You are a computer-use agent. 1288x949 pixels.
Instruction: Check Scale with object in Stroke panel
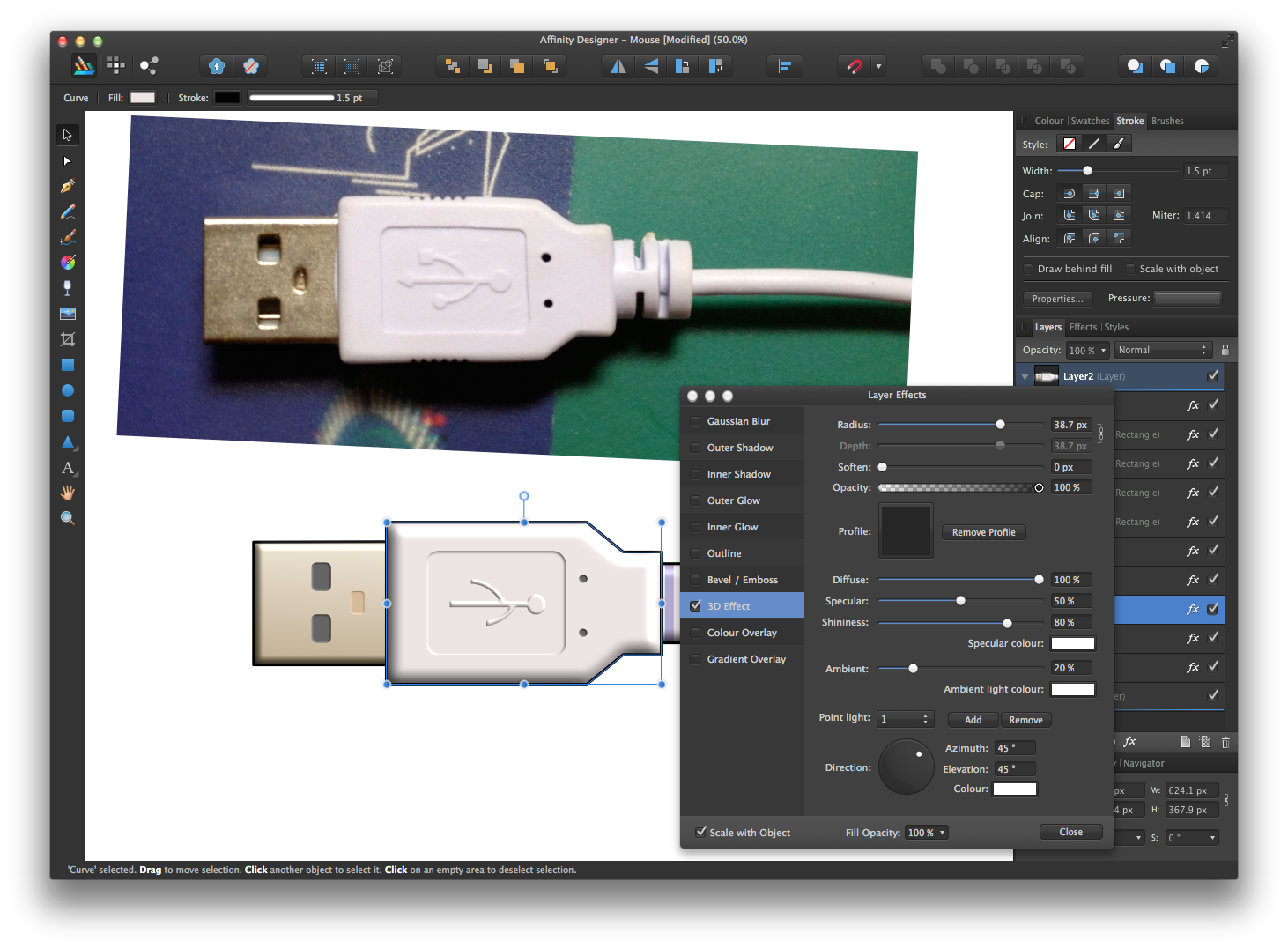(x=1130, y=269)
